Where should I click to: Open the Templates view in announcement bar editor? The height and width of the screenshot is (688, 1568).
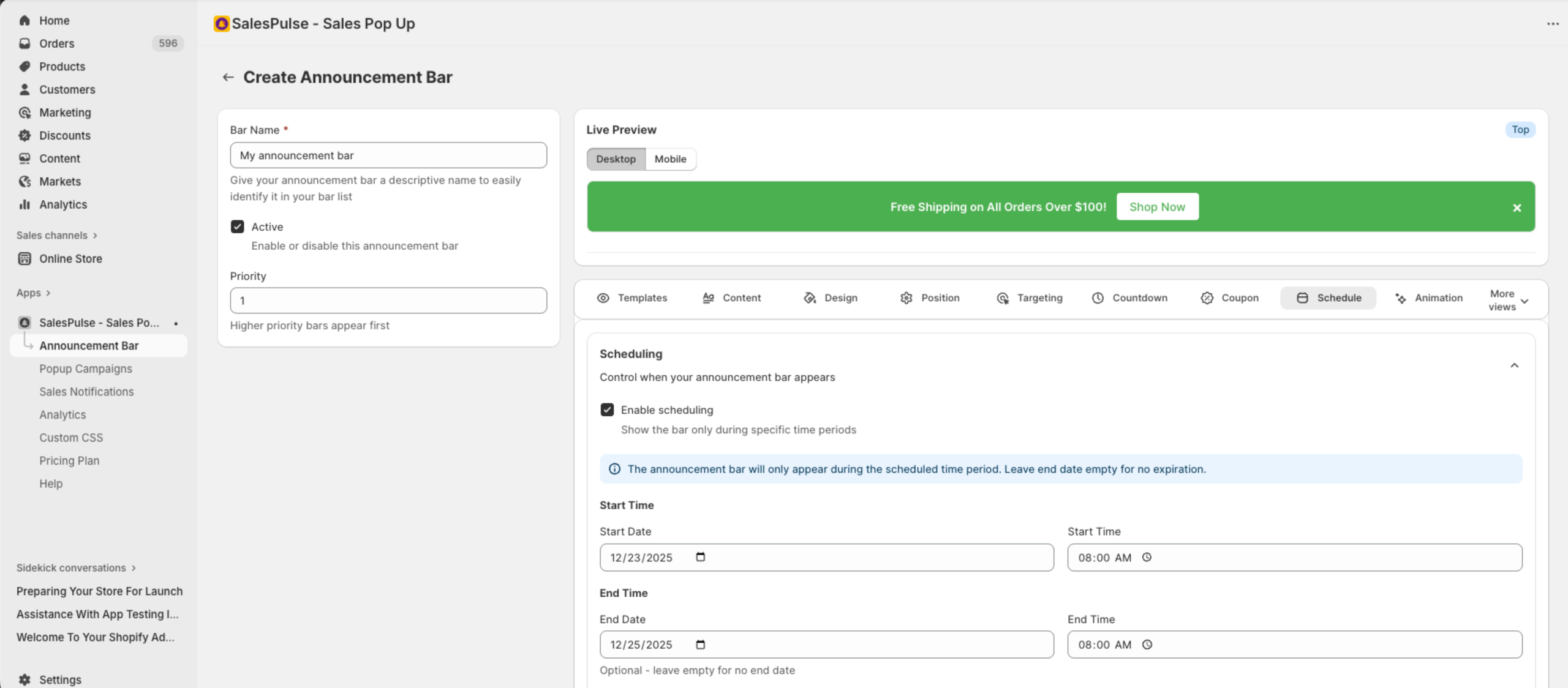coord(633,298)
